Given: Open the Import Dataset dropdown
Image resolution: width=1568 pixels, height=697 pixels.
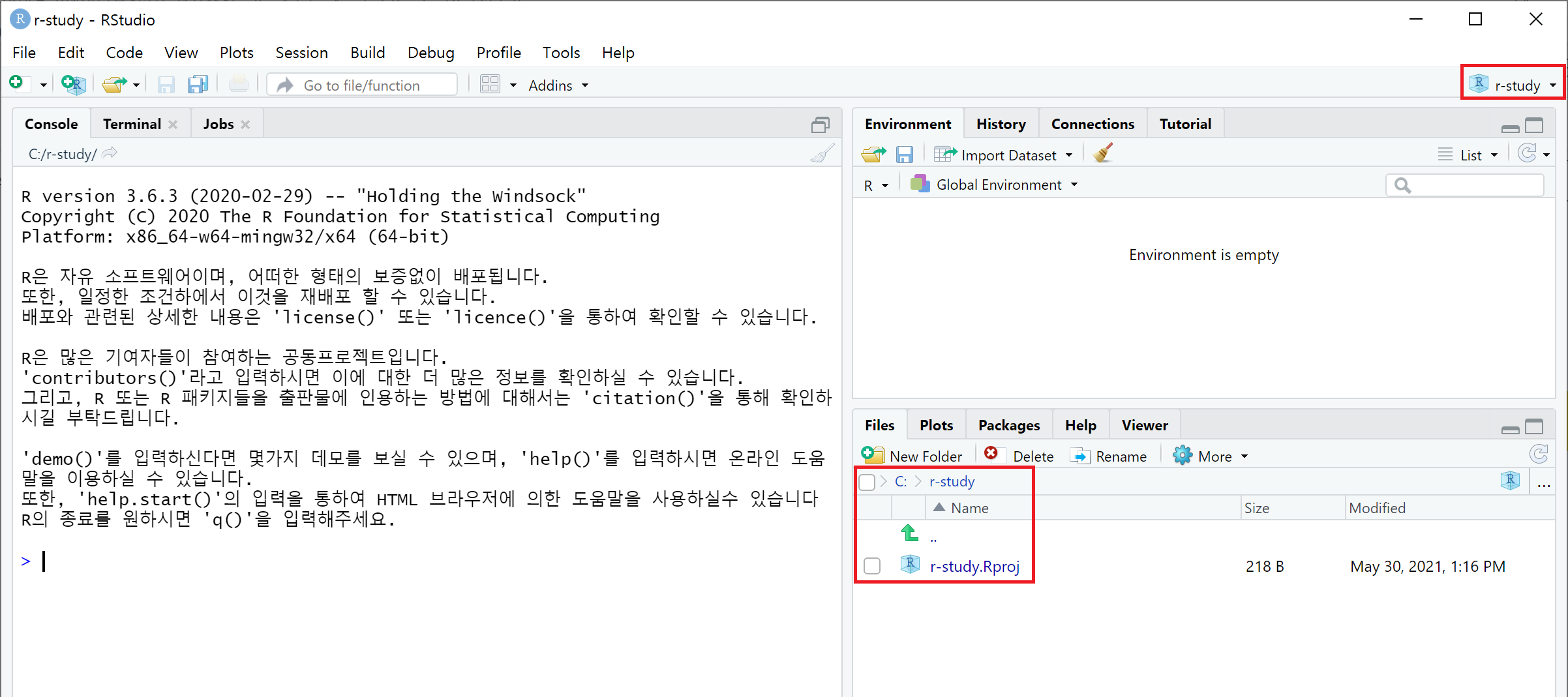Looking at the screenshot, I should pyautogui.click(x=1003, y=155).
